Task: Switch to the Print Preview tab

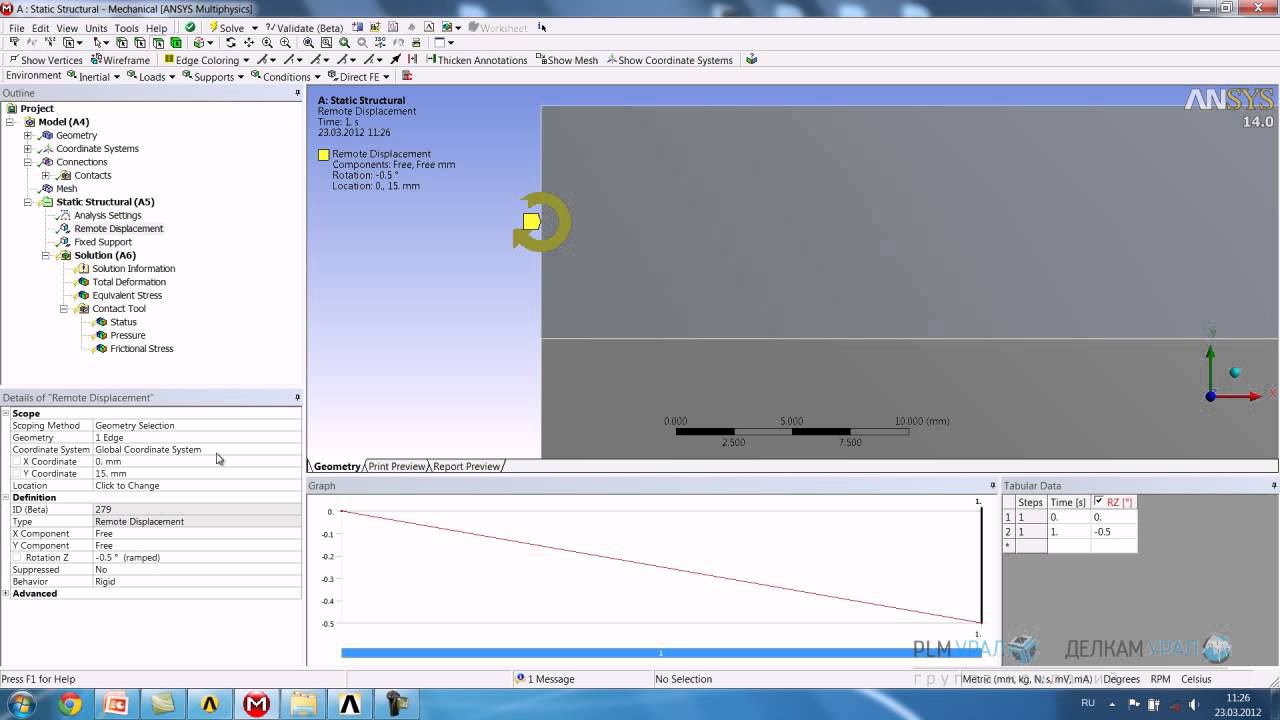Action: point(397,466)
